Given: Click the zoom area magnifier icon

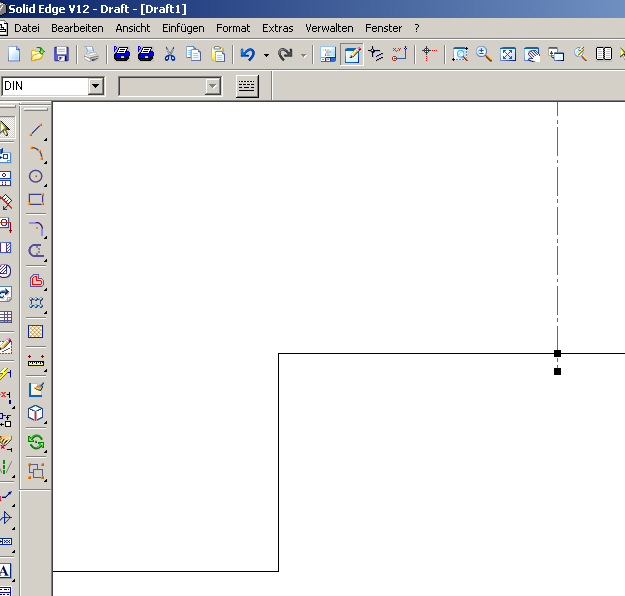Looking at the screenshot, I should coord(460,54).
